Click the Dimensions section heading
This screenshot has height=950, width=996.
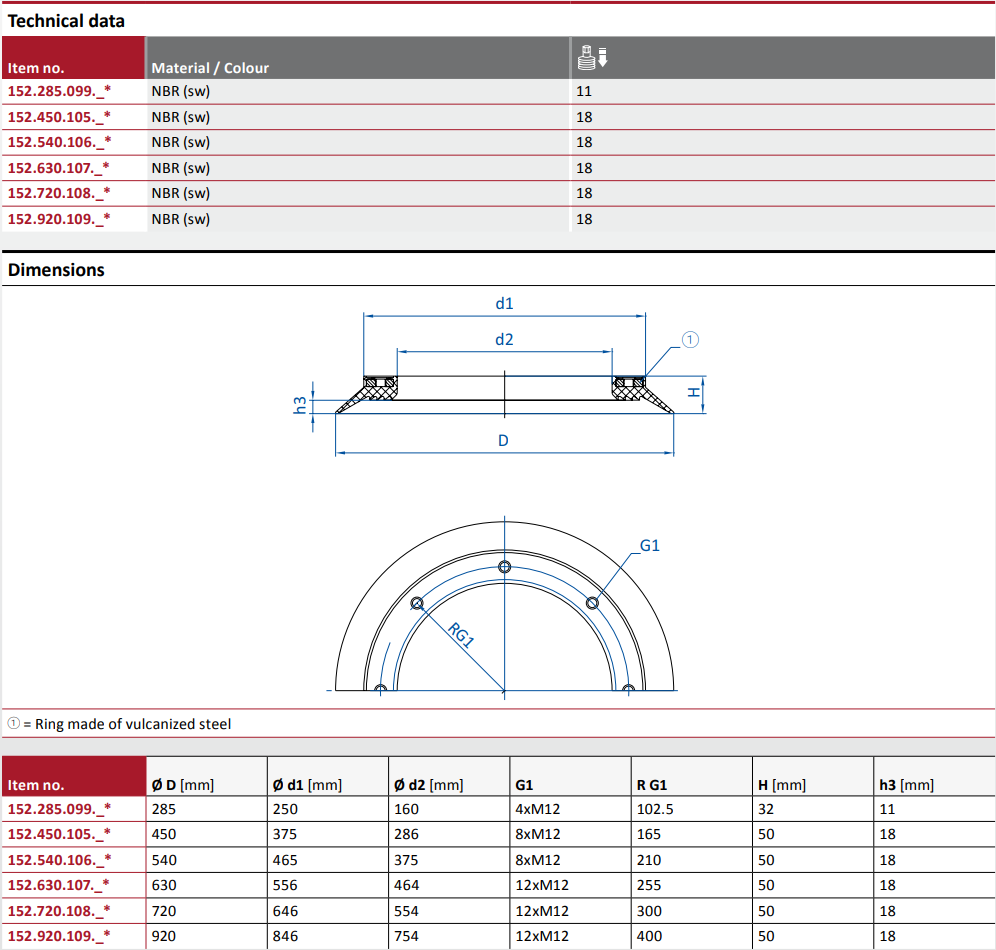(56, 270)
